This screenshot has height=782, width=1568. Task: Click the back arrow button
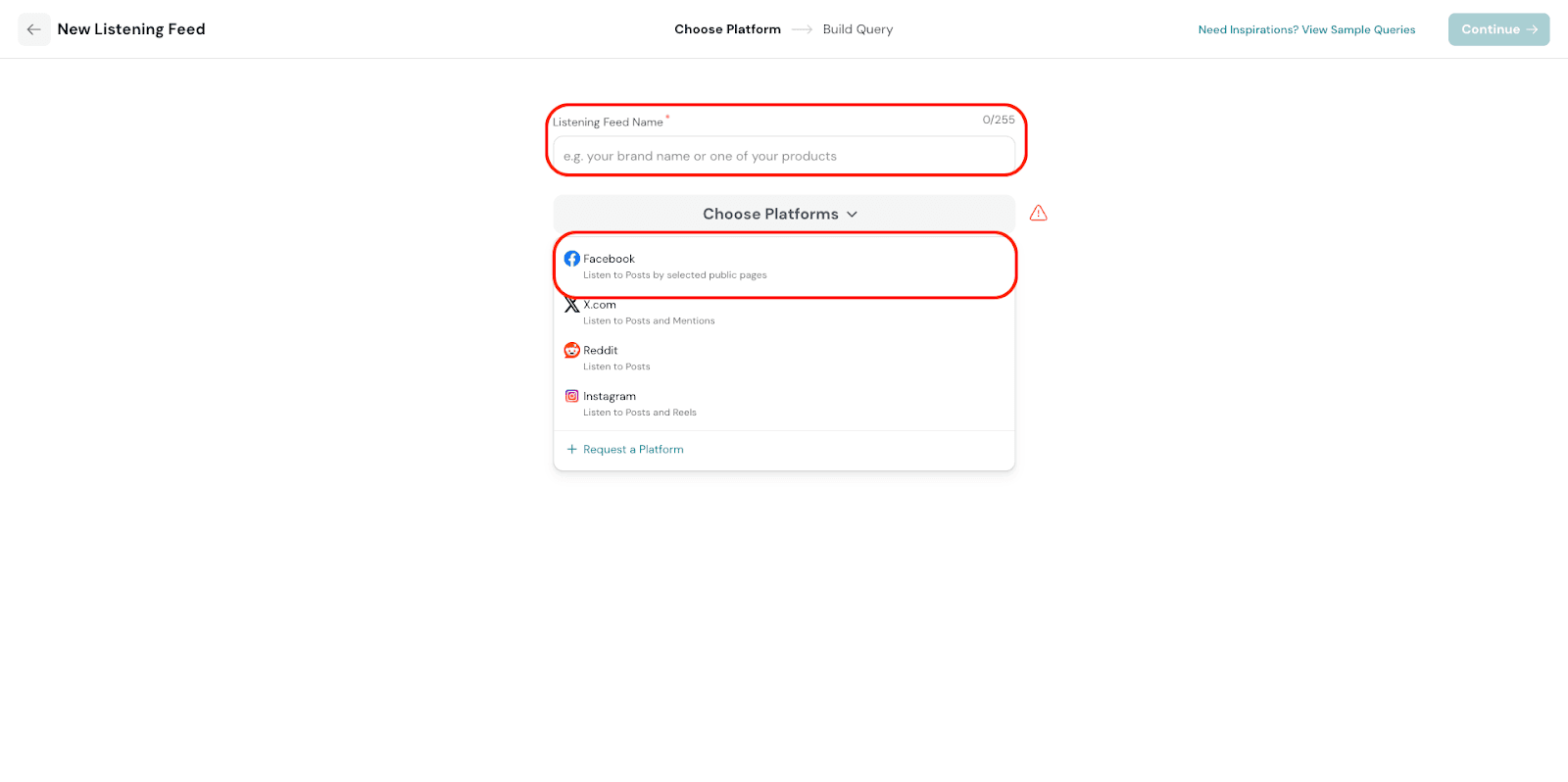click(34, 29)
